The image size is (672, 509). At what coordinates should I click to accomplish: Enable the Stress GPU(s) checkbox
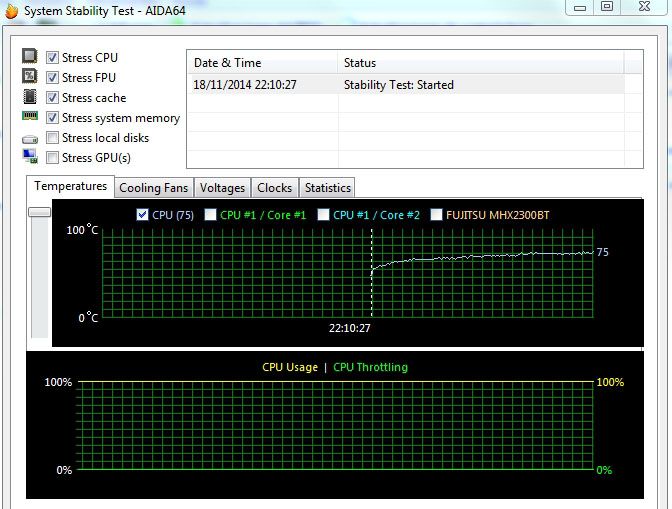click(52, 158)
